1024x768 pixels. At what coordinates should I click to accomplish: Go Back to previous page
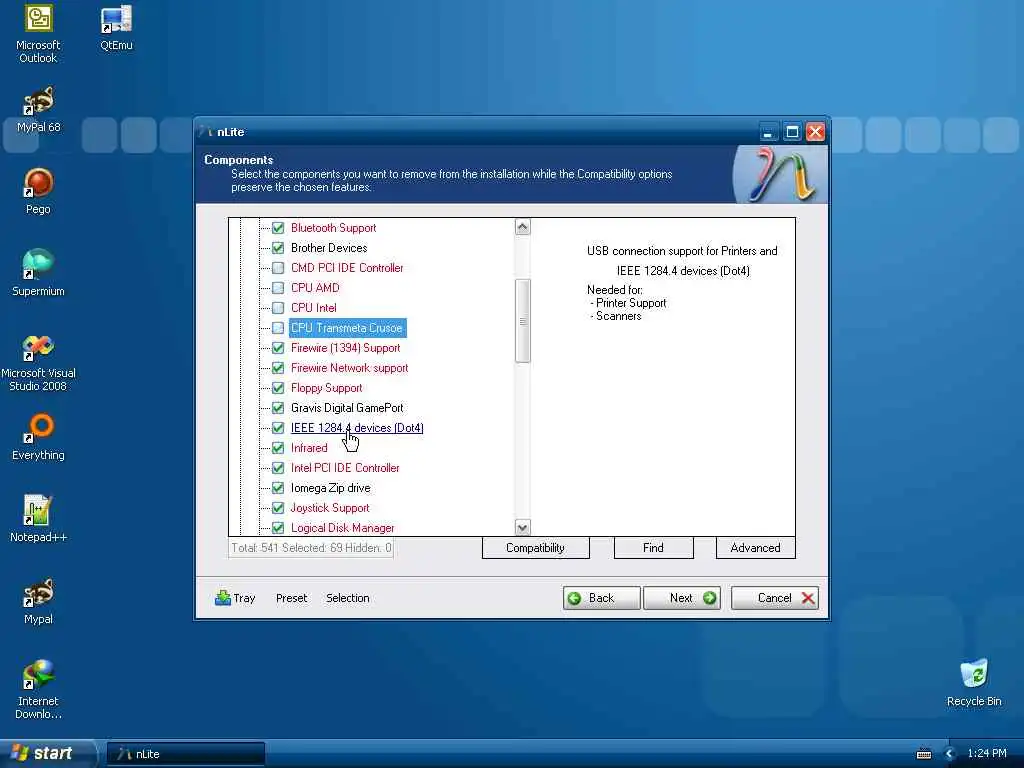[x=601, y=598]
